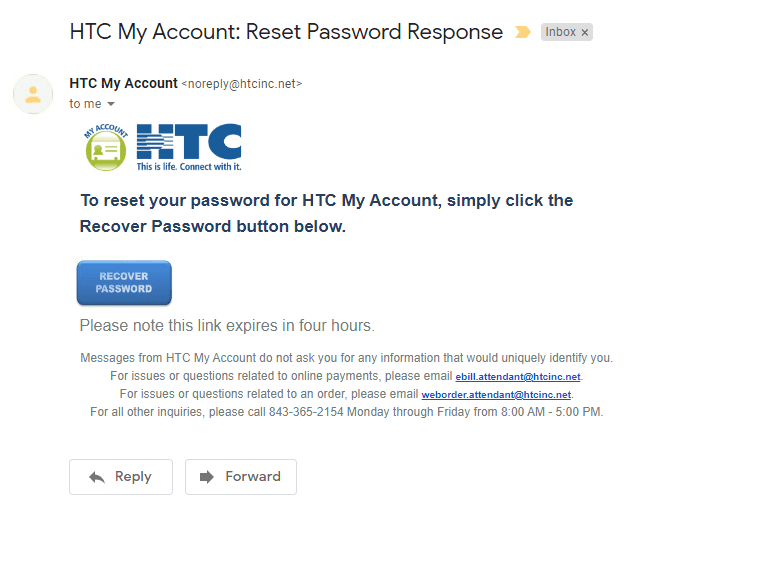
Task: Click the noreply@htcinc.net sender address
Action: (242, 84)
